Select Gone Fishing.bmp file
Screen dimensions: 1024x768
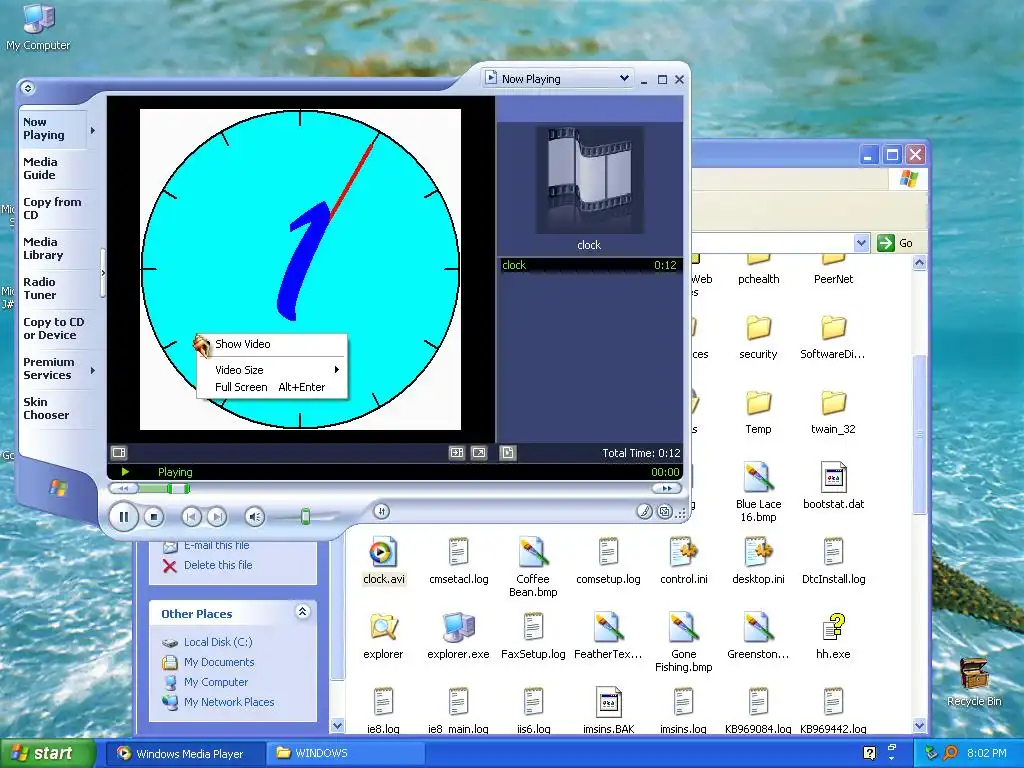(683, 642)
